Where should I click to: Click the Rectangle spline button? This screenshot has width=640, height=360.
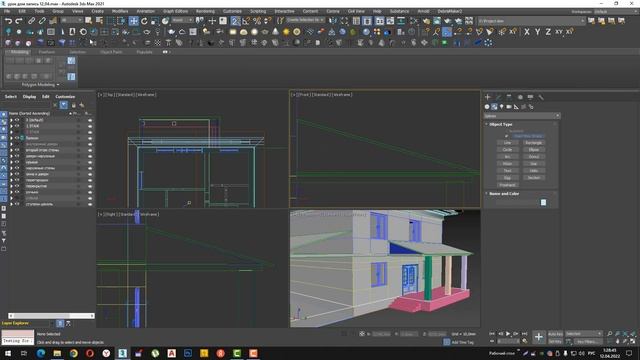[x=533, y=143]
